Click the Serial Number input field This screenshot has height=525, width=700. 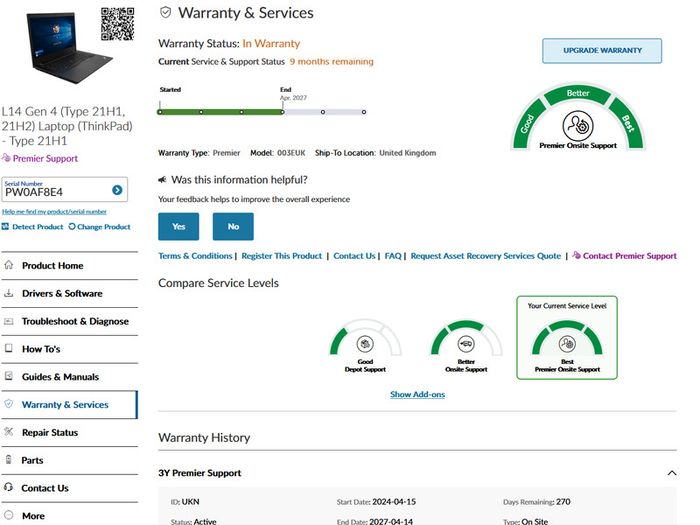point(64,189)
